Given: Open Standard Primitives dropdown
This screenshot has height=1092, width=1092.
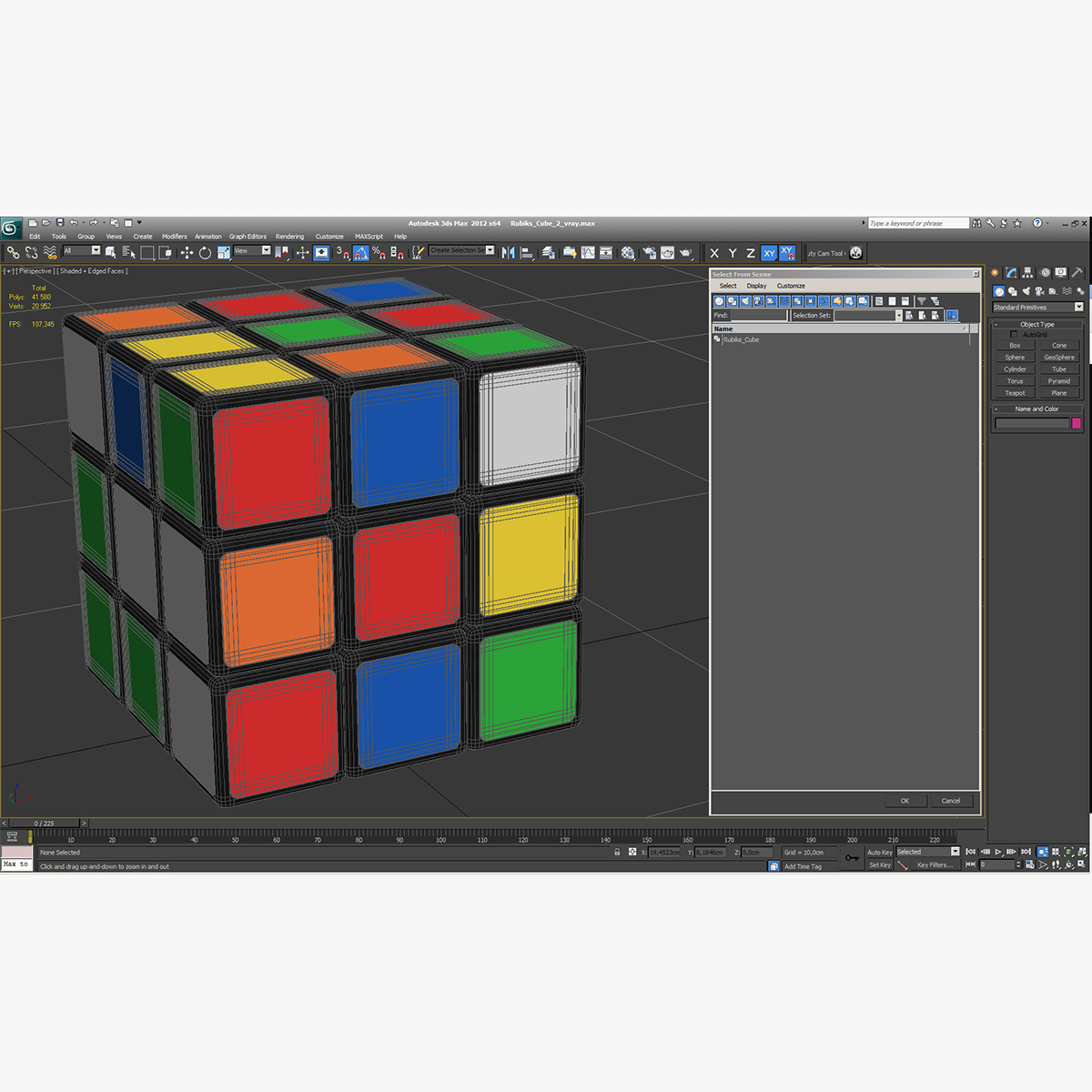Looking at the screenshot, I should pos(1038,307).
